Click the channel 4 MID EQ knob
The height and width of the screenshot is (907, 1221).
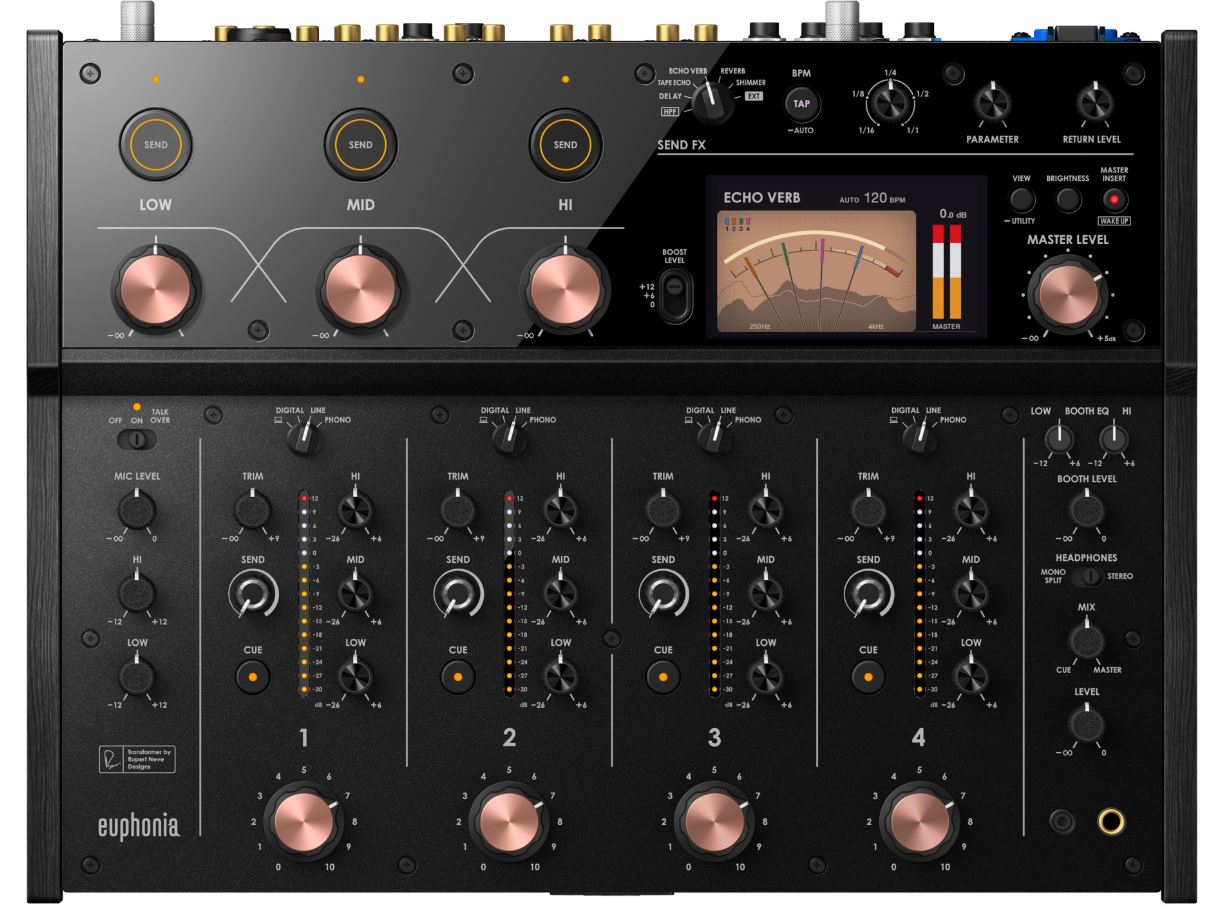pos(970,594)
